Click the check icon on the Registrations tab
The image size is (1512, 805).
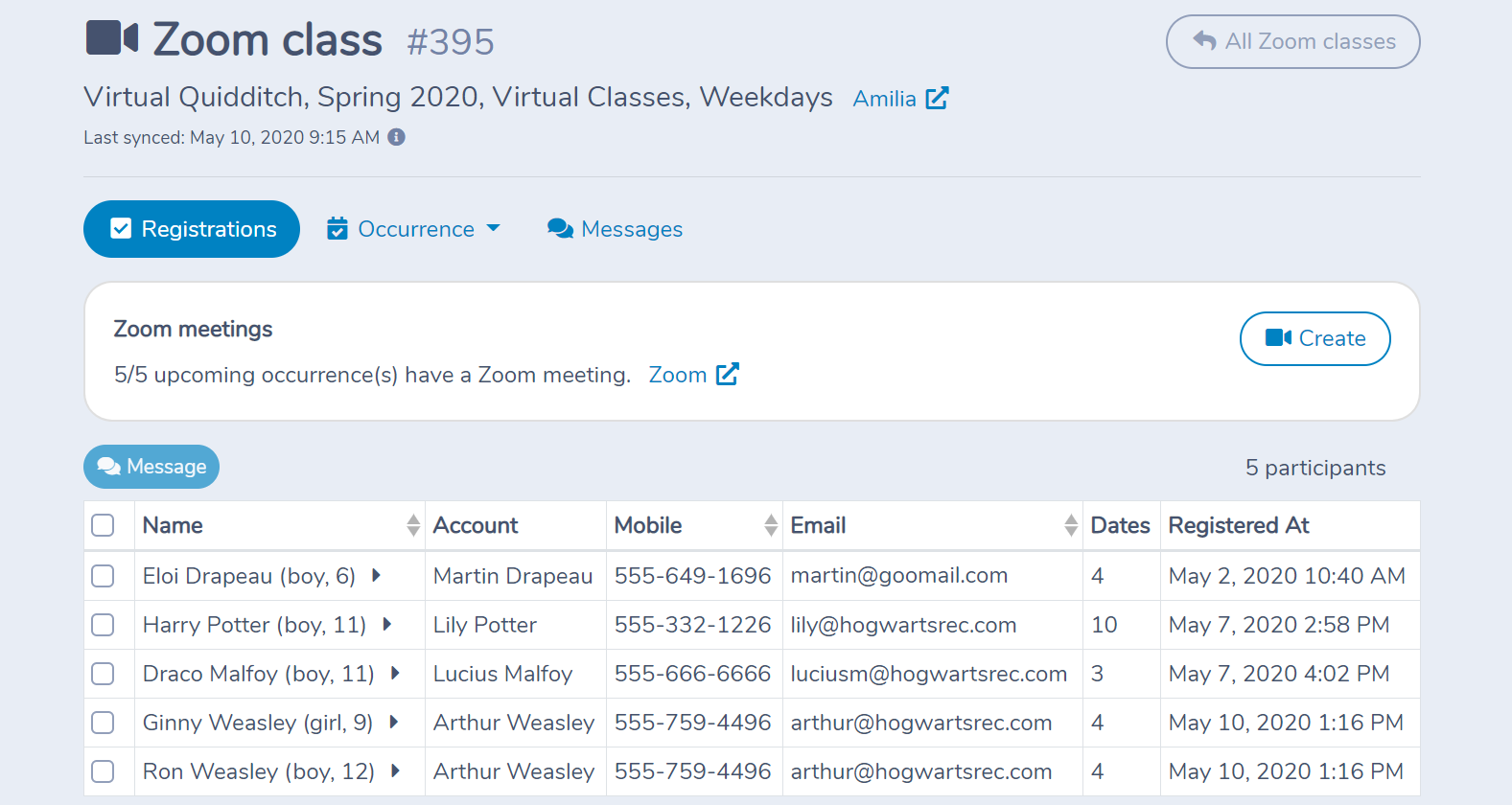click(121, 229)
